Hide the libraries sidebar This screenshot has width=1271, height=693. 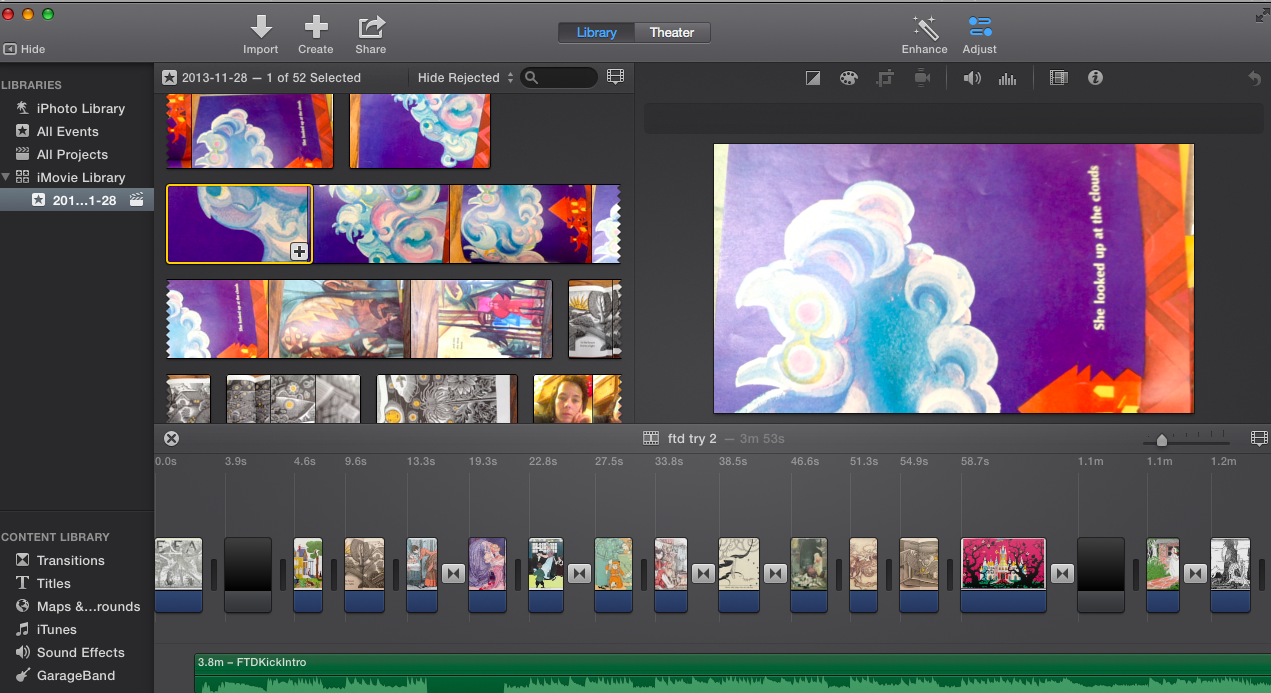25,49
